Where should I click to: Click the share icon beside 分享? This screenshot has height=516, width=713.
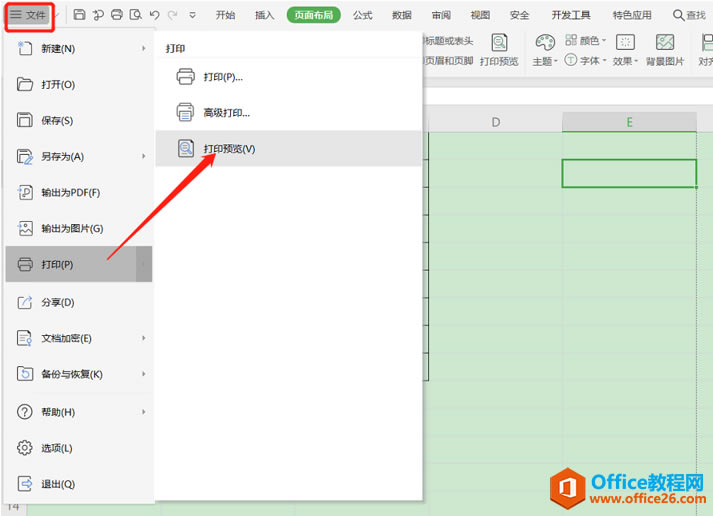[x=25, y=302]
